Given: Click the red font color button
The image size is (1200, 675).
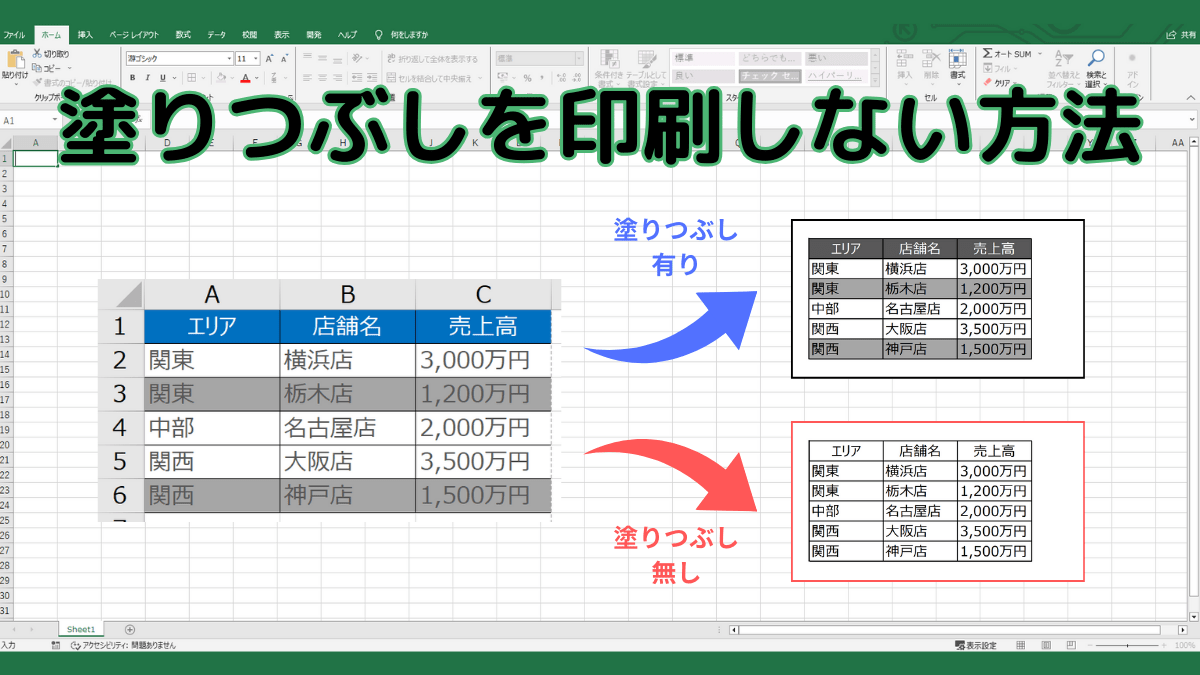Looking at the screenshot, I should point(244,78).
